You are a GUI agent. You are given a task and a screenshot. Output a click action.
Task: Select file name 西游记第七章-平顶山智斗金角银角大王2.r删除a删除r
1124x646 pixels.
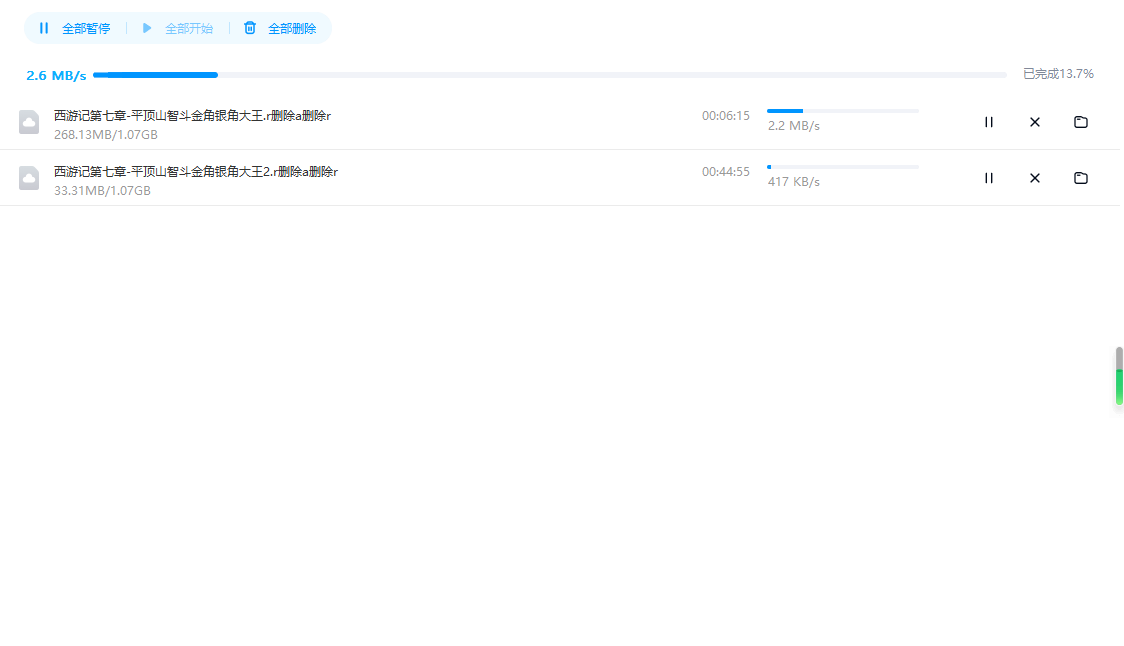[x=196, y=171]
